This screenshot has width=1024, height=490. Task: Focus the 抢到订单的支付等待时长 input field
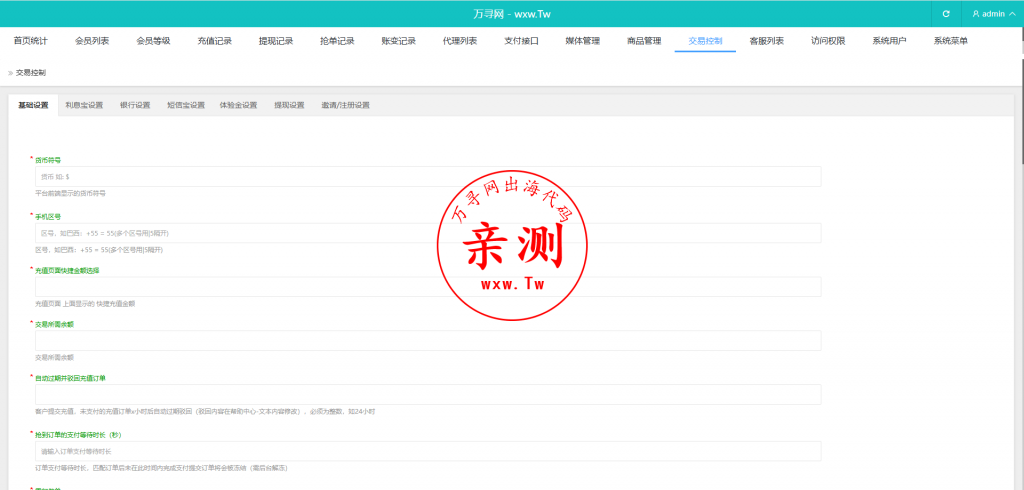pos(428,451)
